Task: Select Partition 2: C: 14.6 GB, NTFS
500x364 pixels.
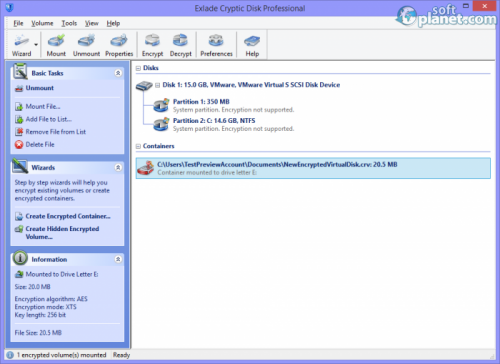Action: point(214,121)
